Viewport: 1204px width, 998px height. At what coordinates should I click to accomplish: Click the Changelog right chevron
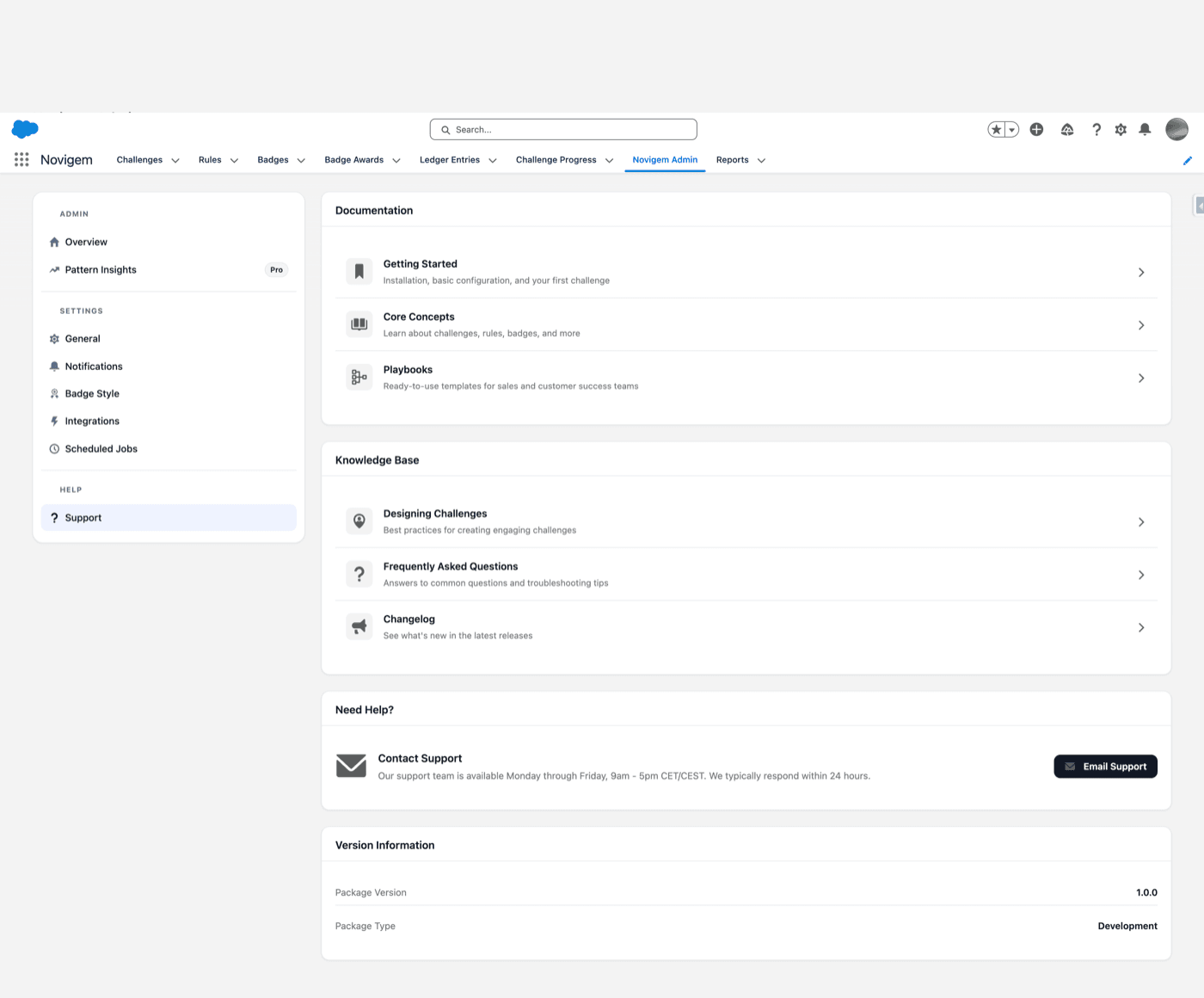coord(1141,628)
